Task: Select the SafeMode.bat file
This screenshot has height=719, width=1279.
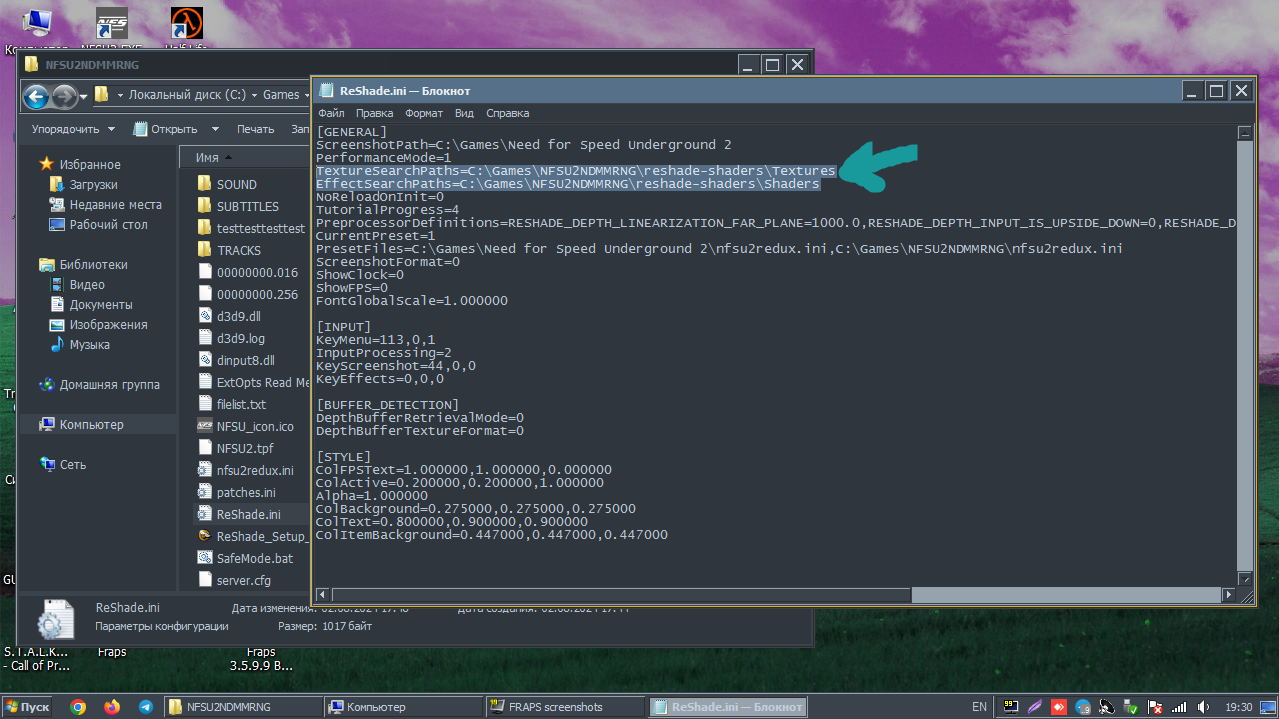Action: 254,558
